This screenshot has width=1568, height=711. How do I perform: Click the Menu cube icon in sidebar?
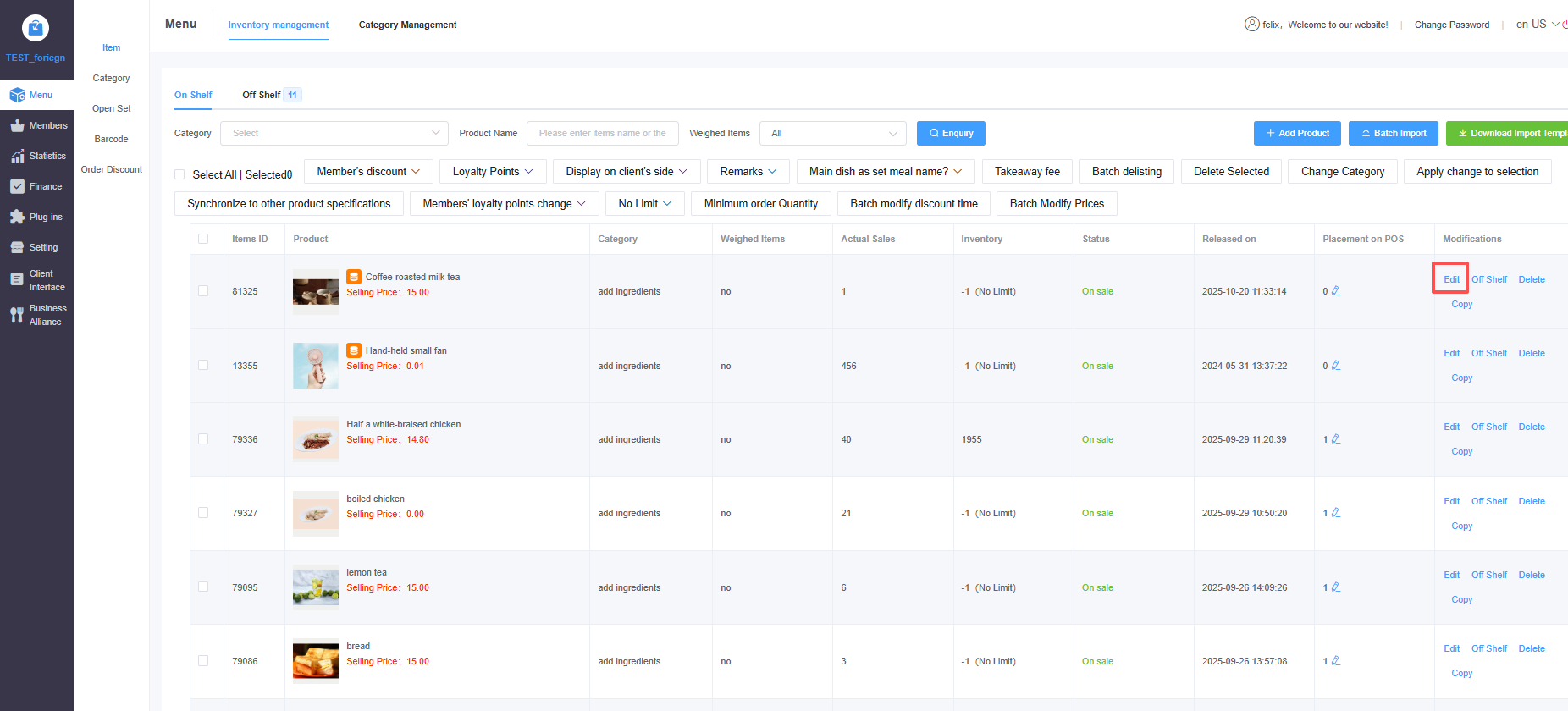point(17,96)
